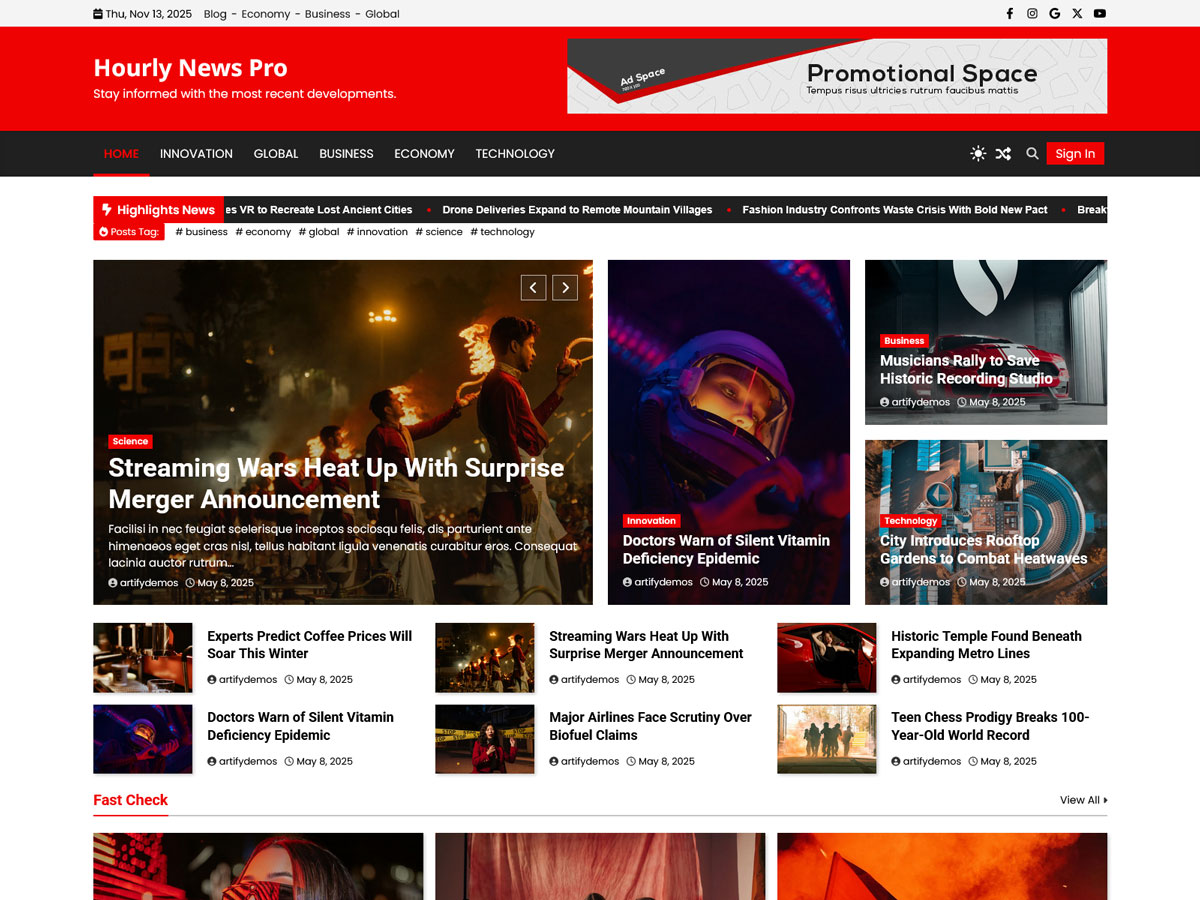Click the Fast Check section heading

pyautogui.click(x=130, y=800)
